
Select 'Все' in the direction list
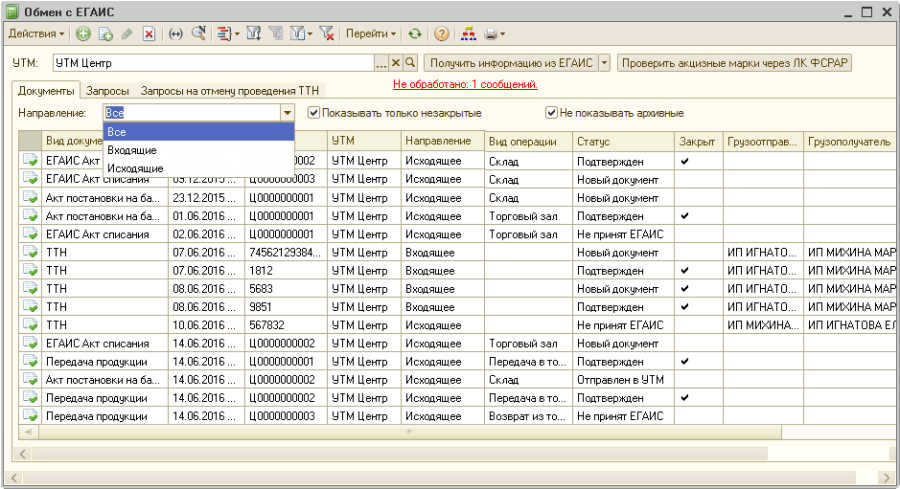click(x=199, y=132)
